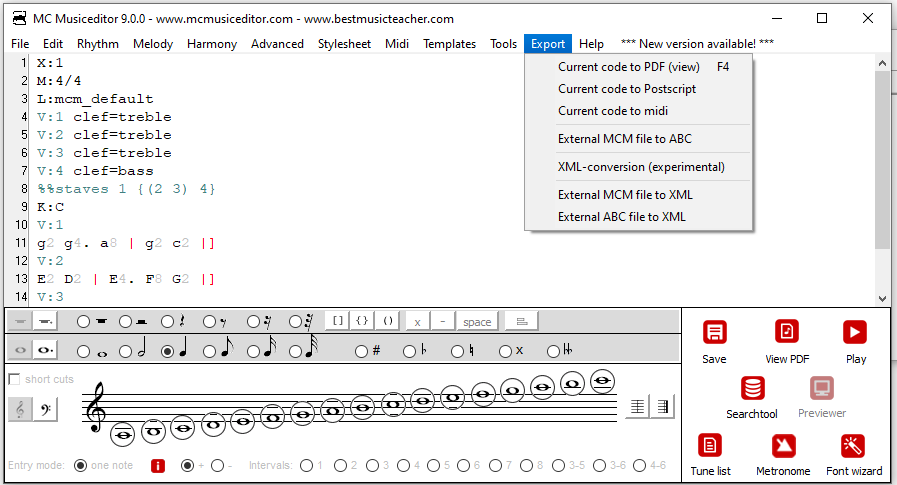Select the sixteenth note radio button
897x485 pixels.
[x=253, y=351]
